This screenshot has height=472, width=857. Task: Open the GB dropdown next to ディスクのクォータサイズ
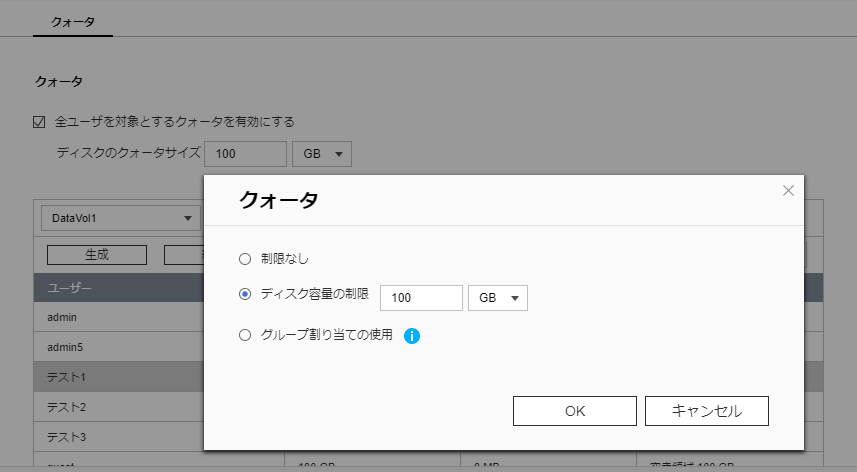point(322,154)
